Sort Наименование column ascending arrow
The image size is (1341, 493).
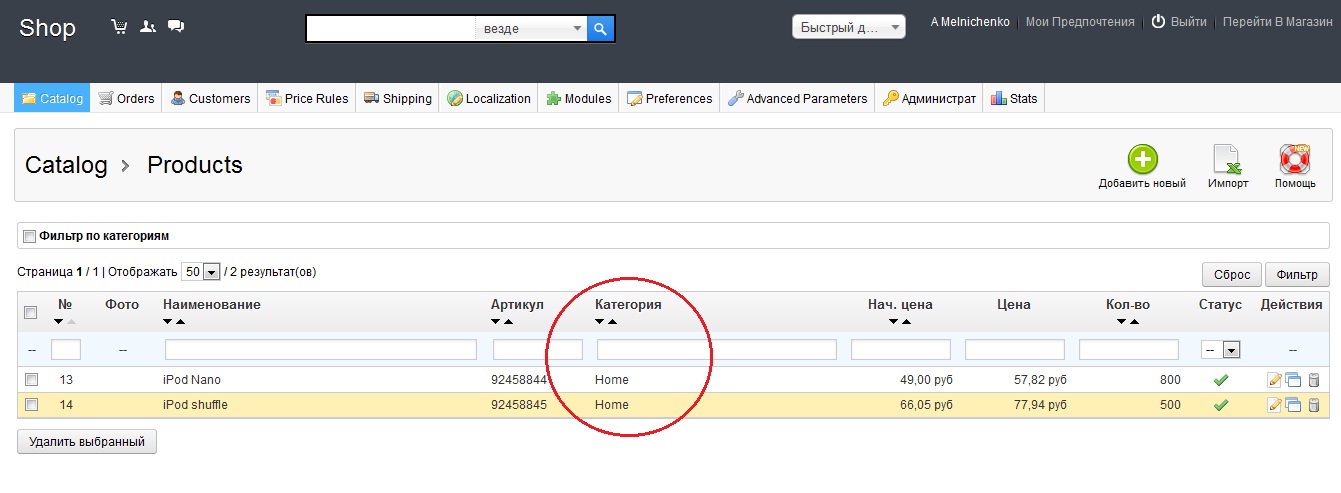click(x=180, y=322)
